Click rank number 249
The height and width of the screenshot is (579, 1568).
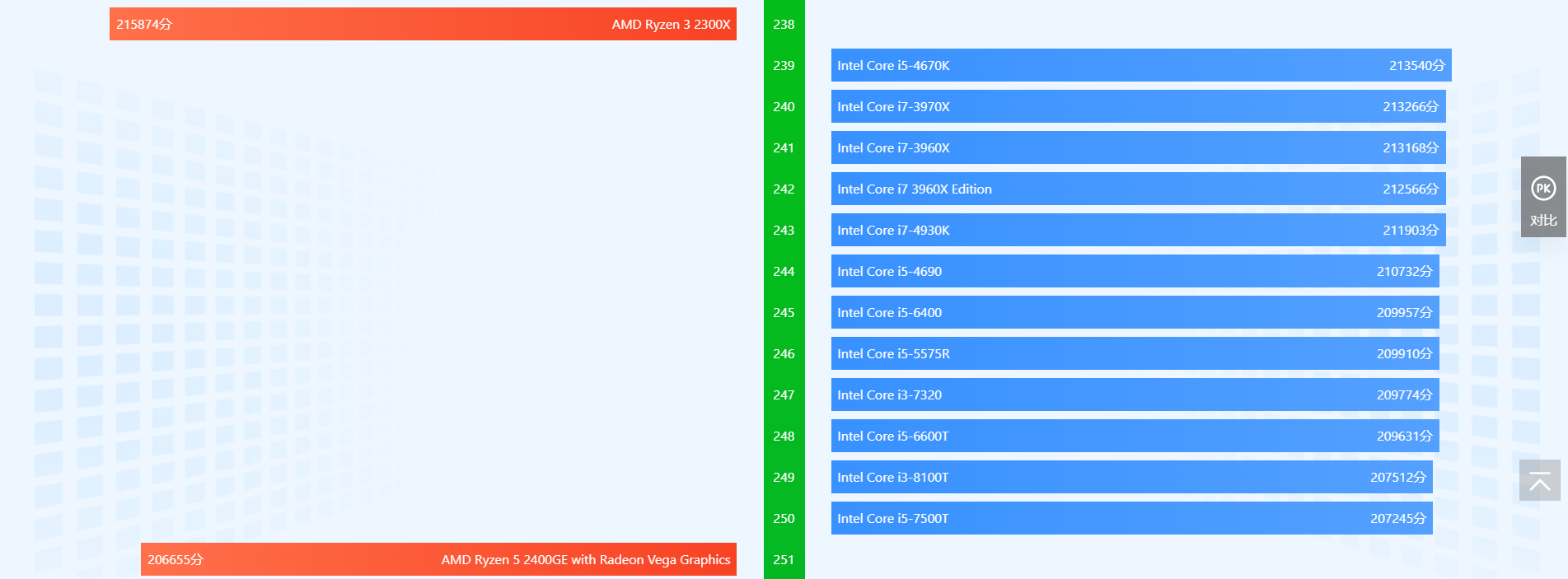pyautogui.click(x=784, y=477)
